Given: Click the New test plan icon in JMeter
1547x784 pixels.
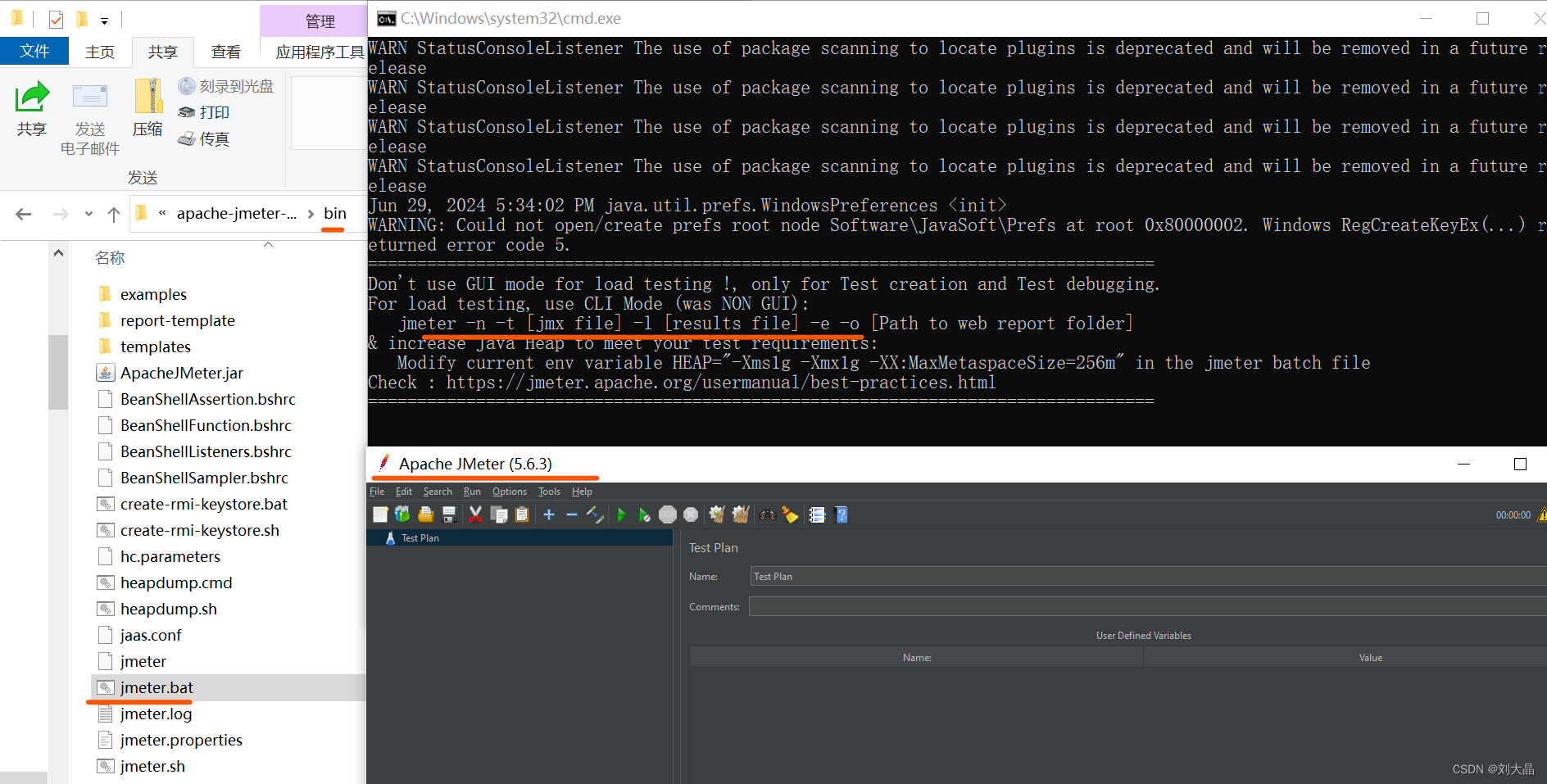Looking at the screenshot, I should 380,514.
